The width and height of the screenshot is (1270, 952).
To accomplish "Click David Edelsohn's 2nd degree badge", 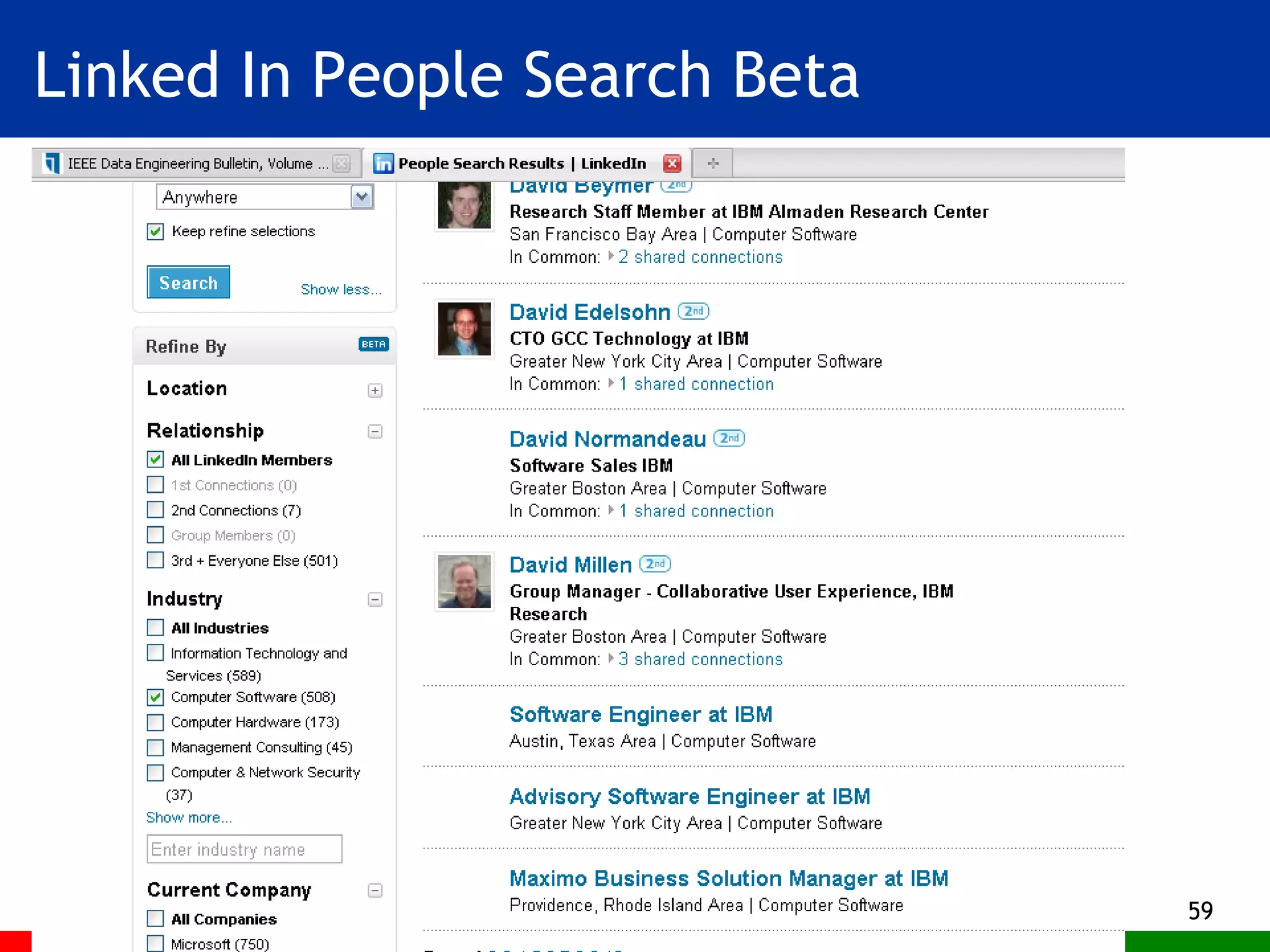I will pos(693,311).
